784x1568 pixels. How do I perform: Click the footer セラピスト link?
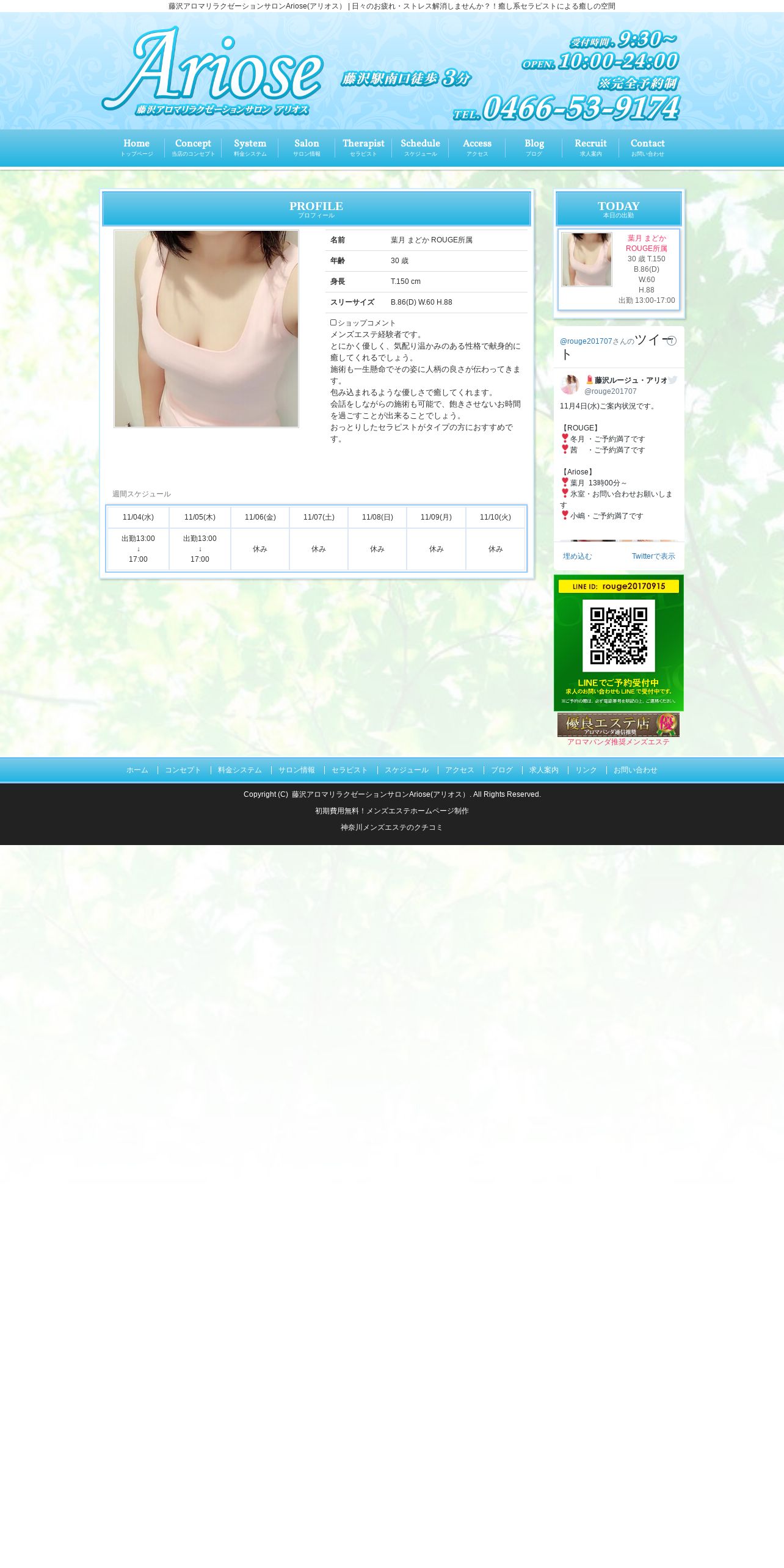point(349,770)
